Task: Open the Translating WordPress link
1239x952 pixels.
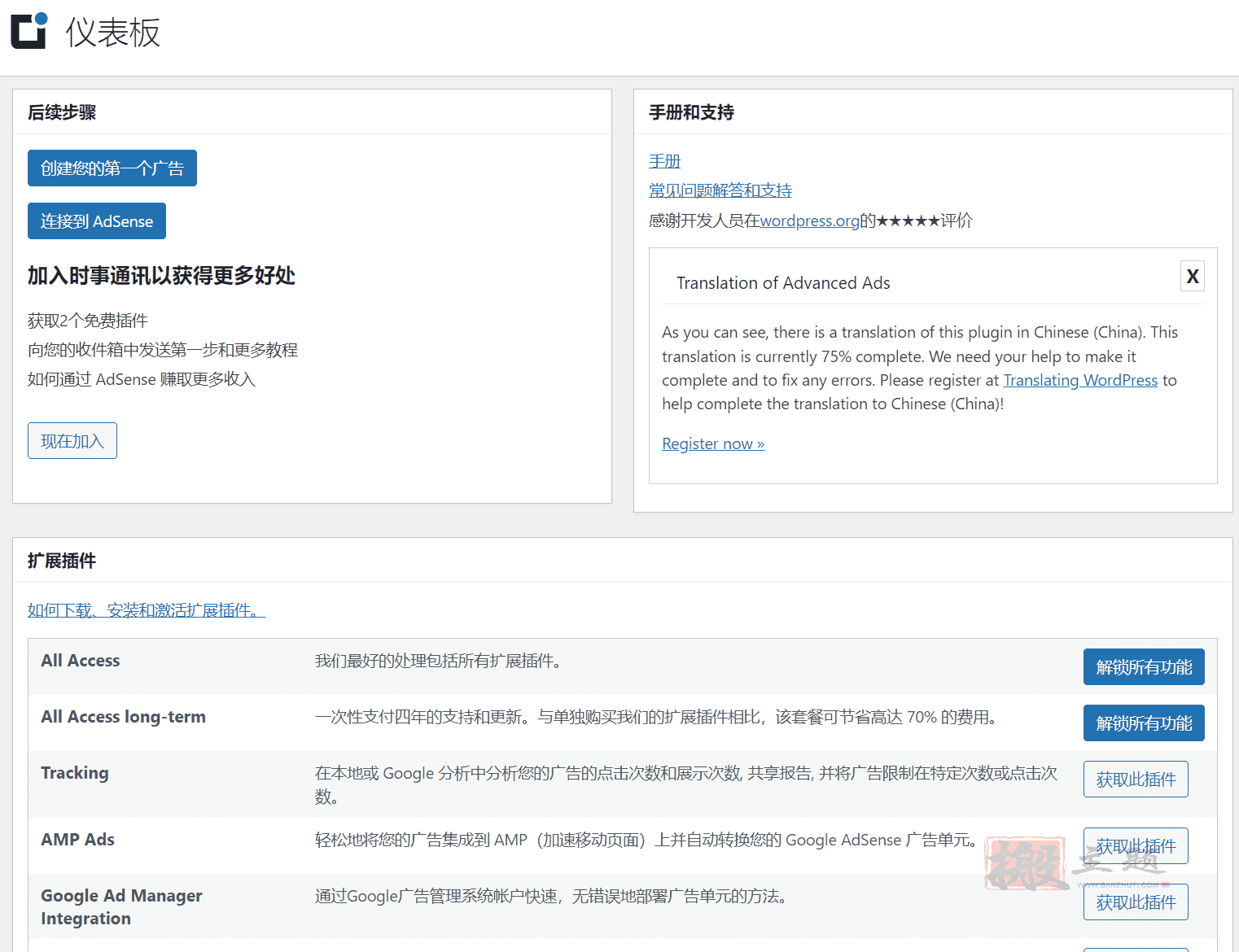Action: (x=1080, y=380)
